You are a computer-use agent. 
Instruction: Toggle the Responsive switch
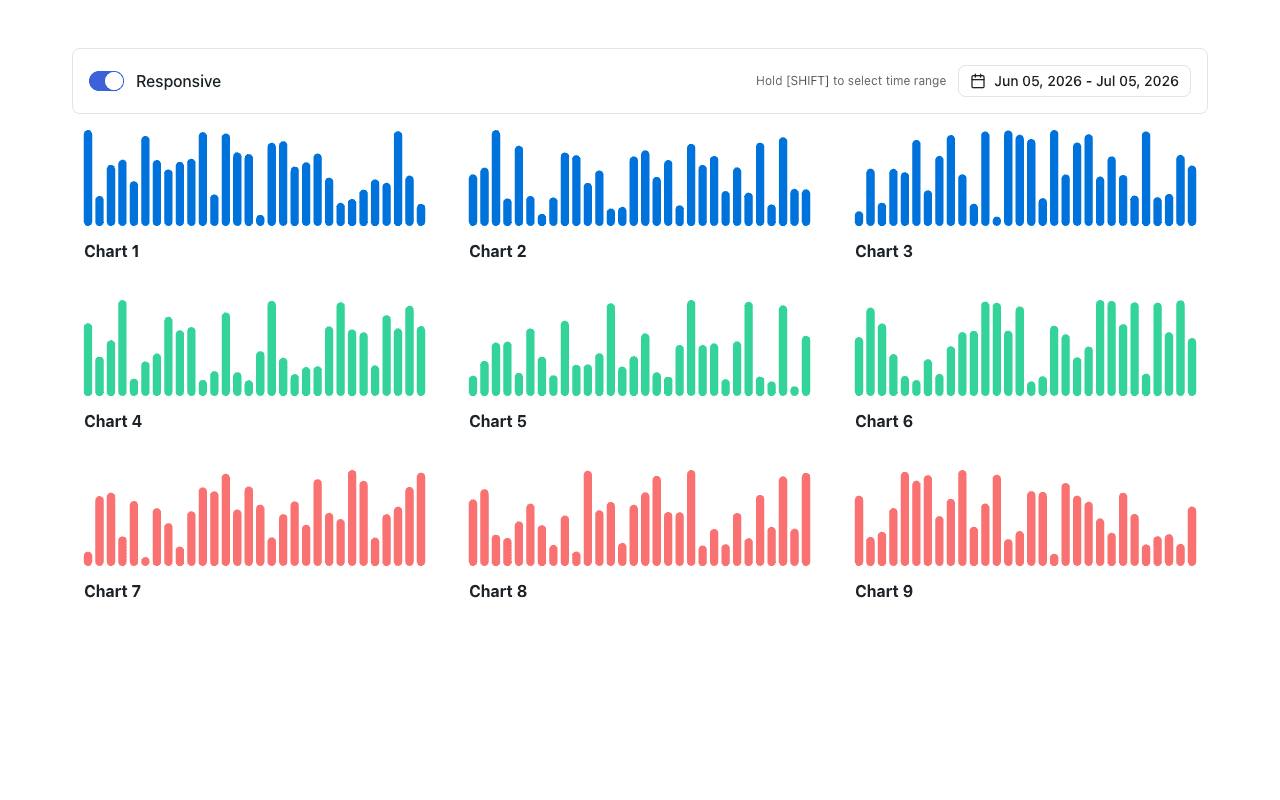click(x=106, y=81)
